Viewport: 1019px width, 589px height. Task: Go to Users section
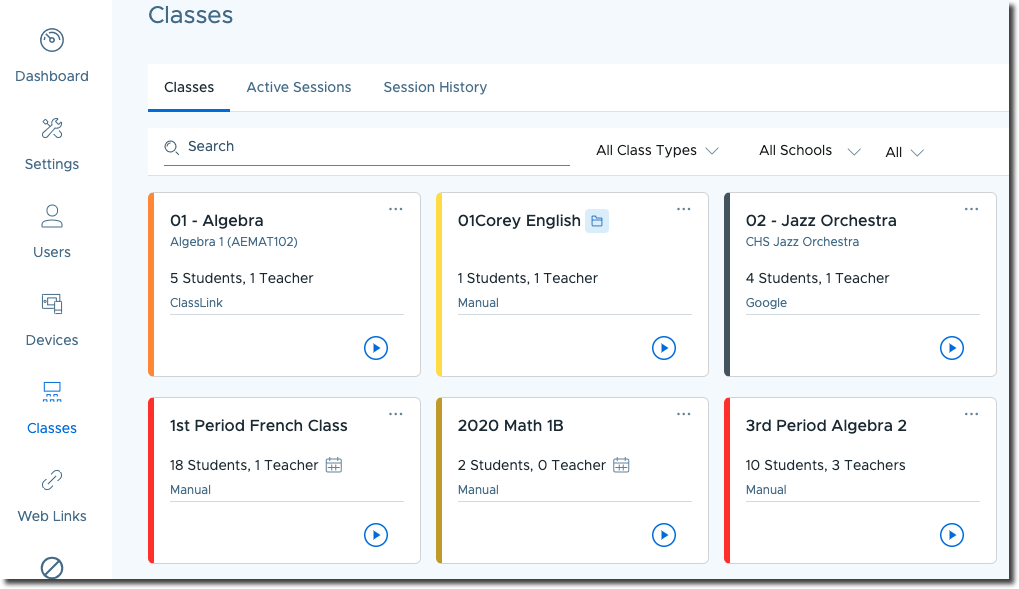52,232
